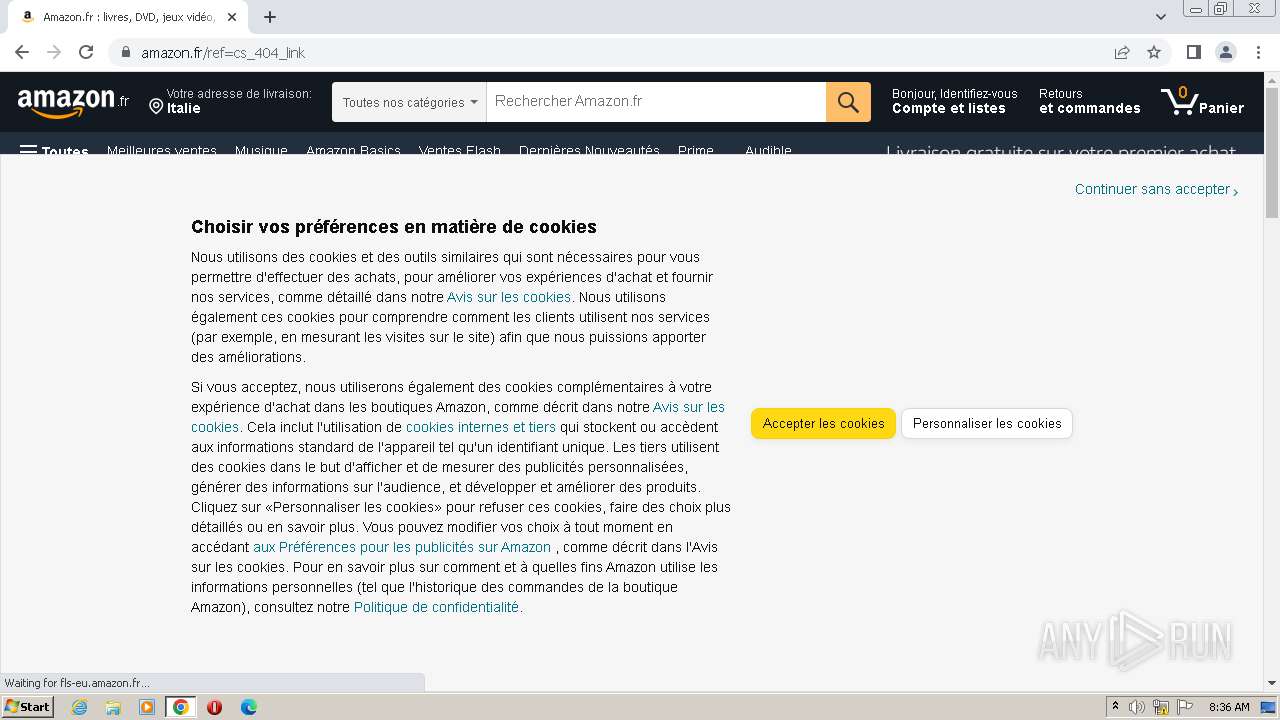Open the media player taskbar icon

[x=147, y=707]
